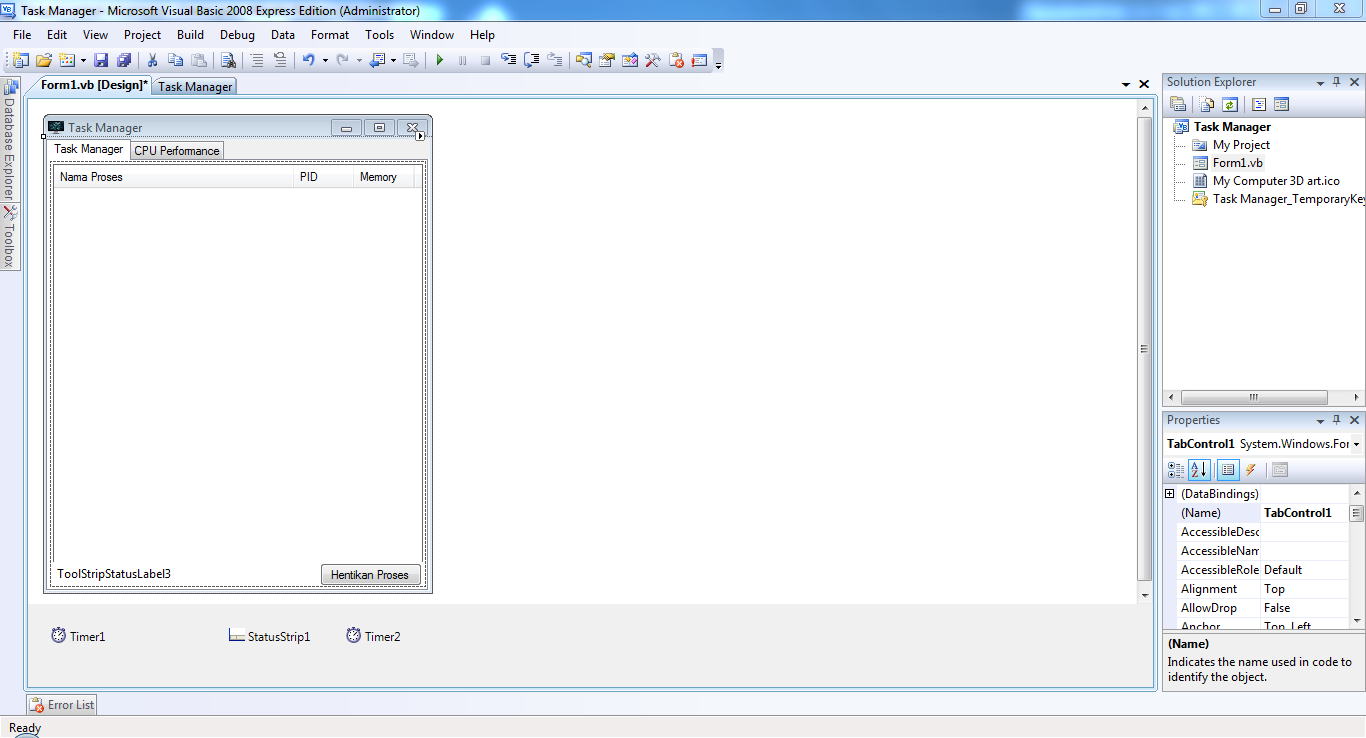This screenshot has height=738, width=1366.
Task: Expand the DataBindings property node
Action: coord(1170,494)
